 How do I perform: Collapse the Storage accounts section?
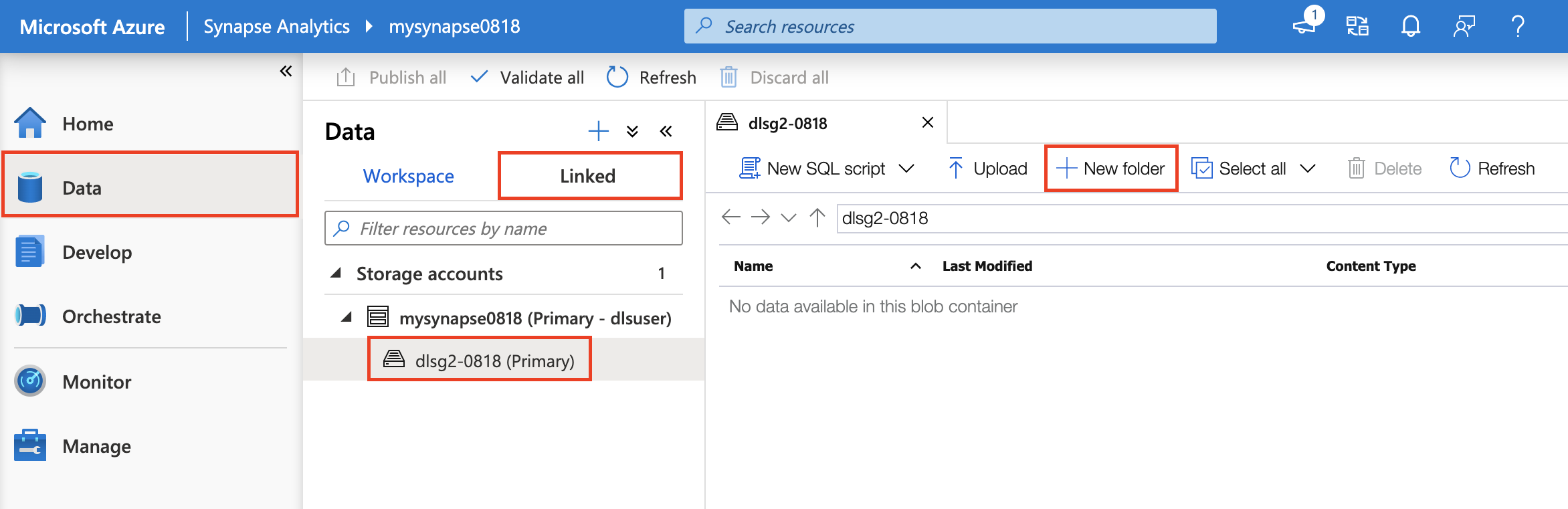(x=336, y=273)
